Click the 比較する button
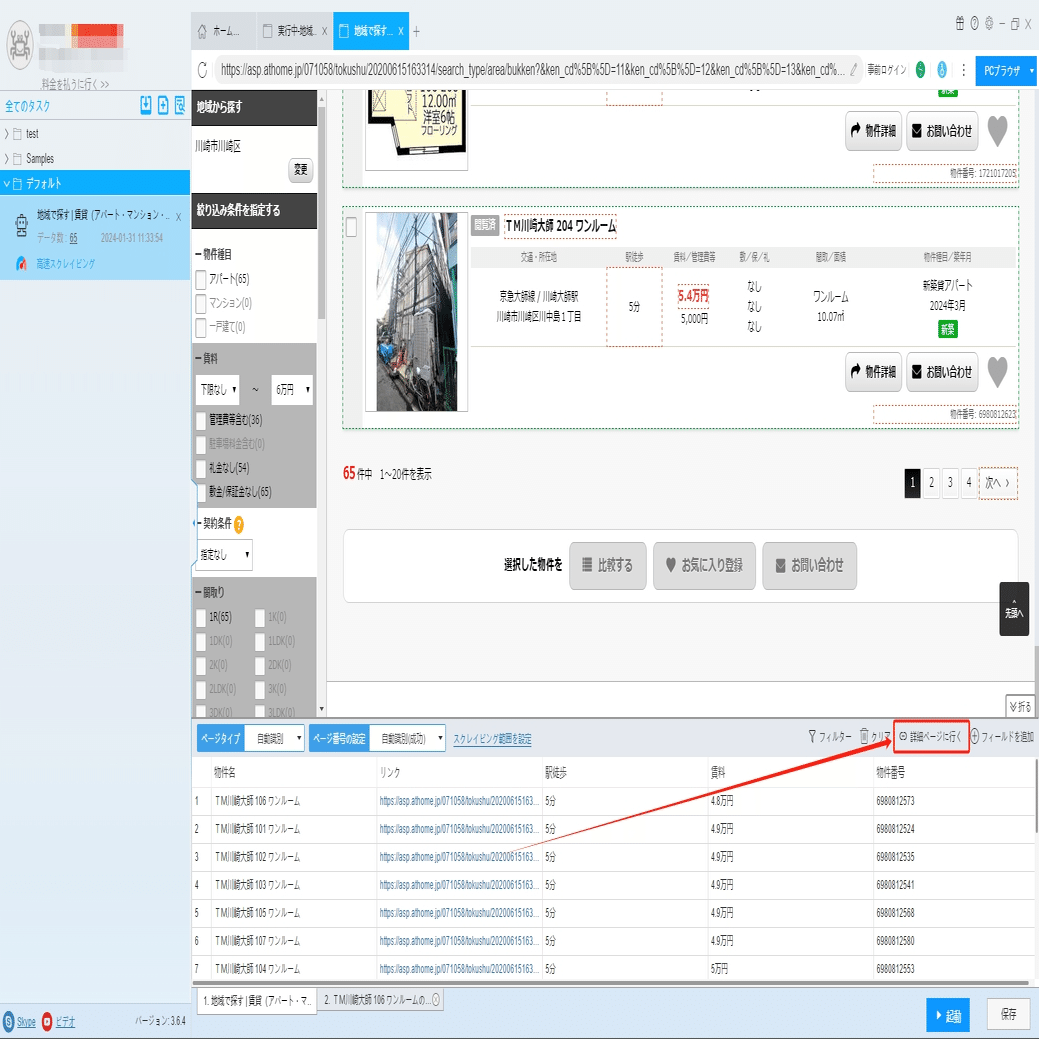This screenshot has width=1039, height=1039. pos(607,565)
